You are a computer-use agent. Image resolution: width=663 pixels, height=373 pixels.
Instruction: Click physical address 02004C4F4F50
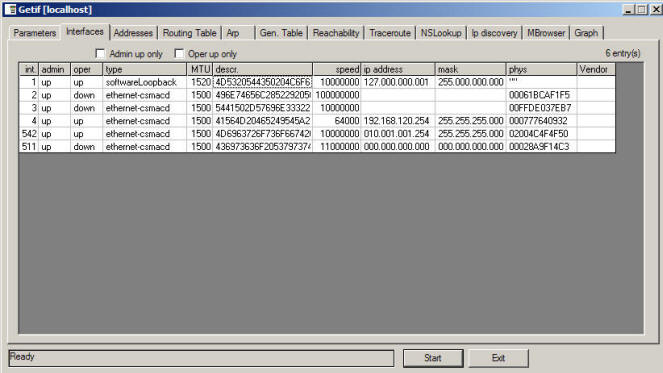coord(541,134)
